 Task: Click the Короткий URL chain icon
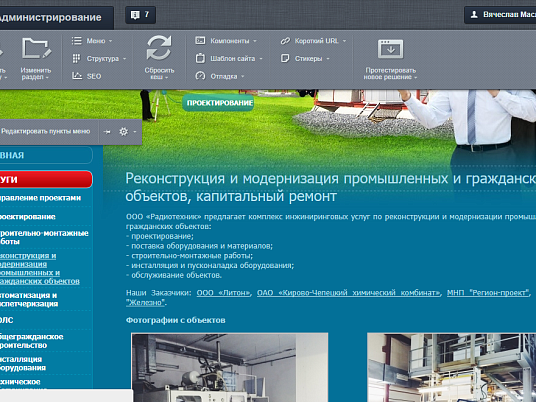(x=285, y=41)
